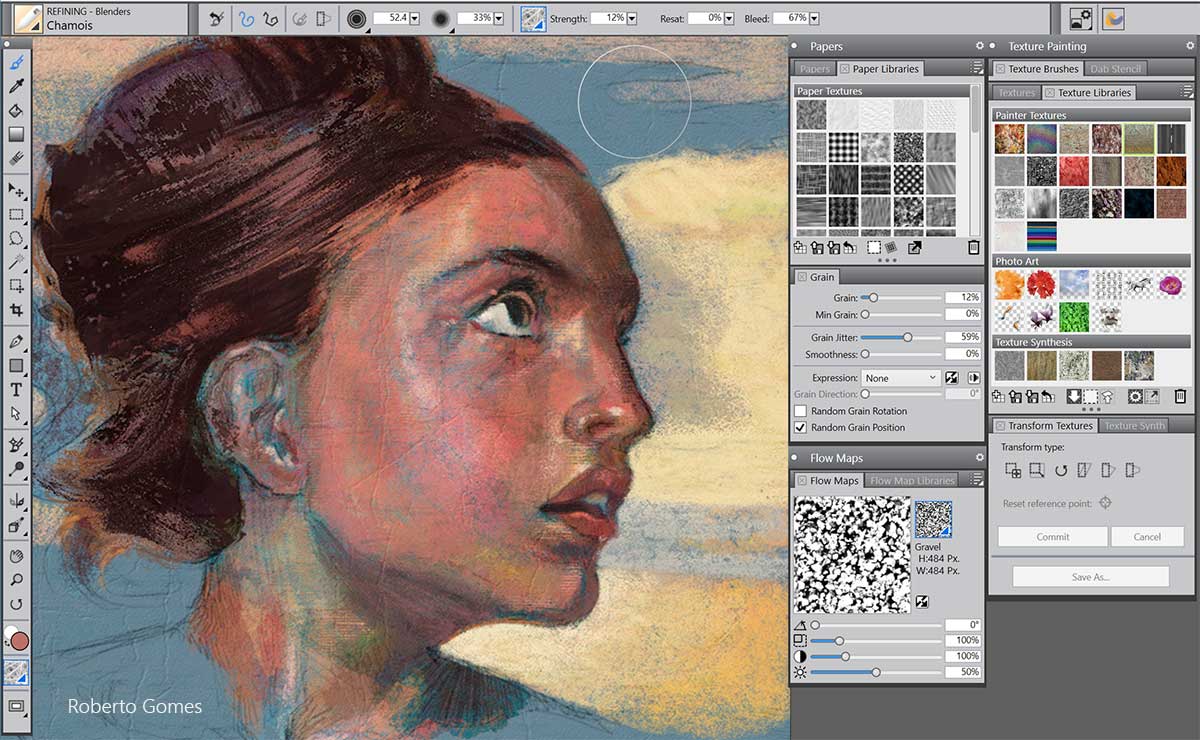Select the Paint Bucket tool

pyautogui.click(x=16, y=110)
